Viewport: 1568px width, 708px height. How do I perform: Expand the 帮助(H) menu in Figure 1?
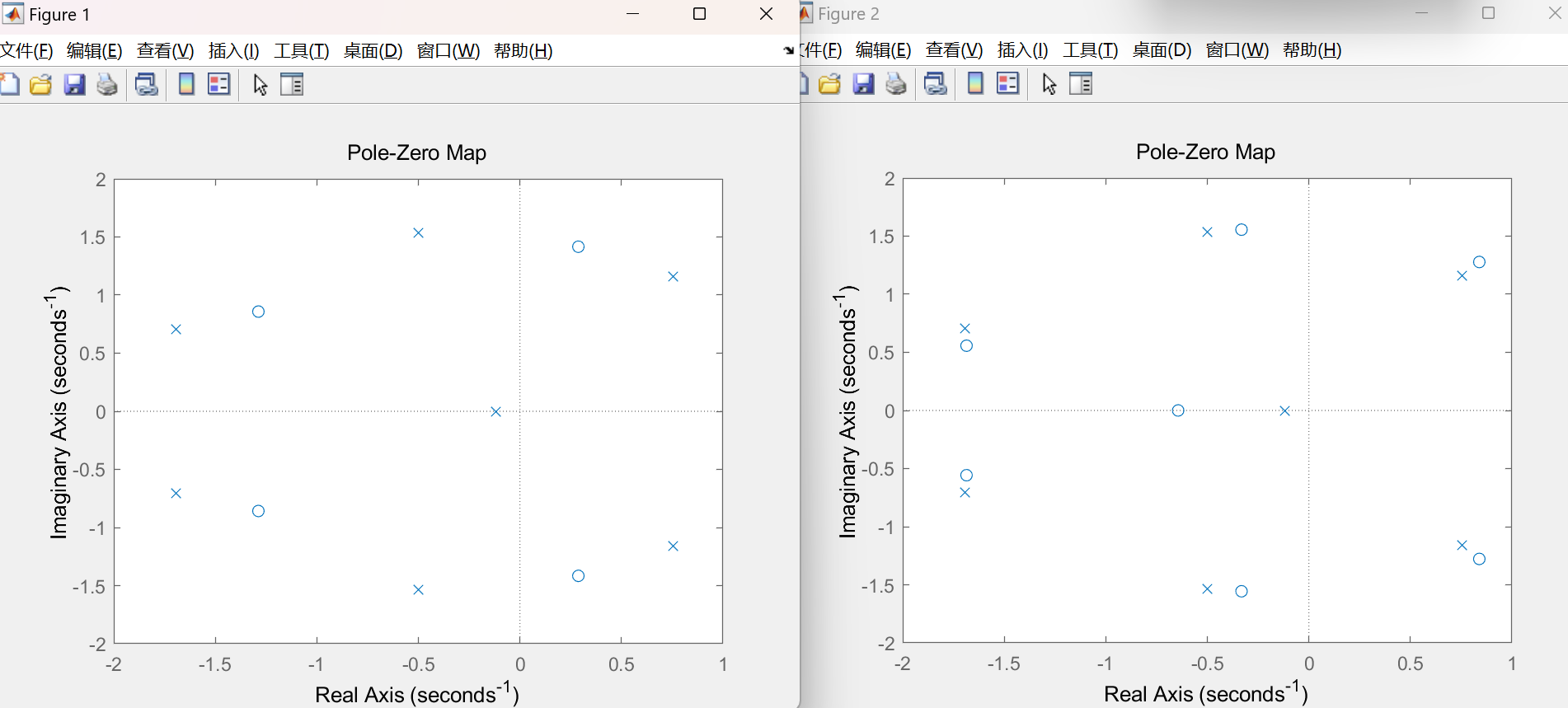523,51
